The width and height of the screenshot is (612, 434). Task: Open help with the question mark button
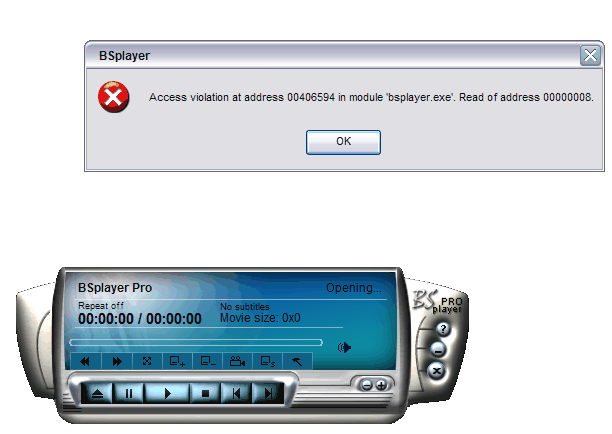click(443, 329)
